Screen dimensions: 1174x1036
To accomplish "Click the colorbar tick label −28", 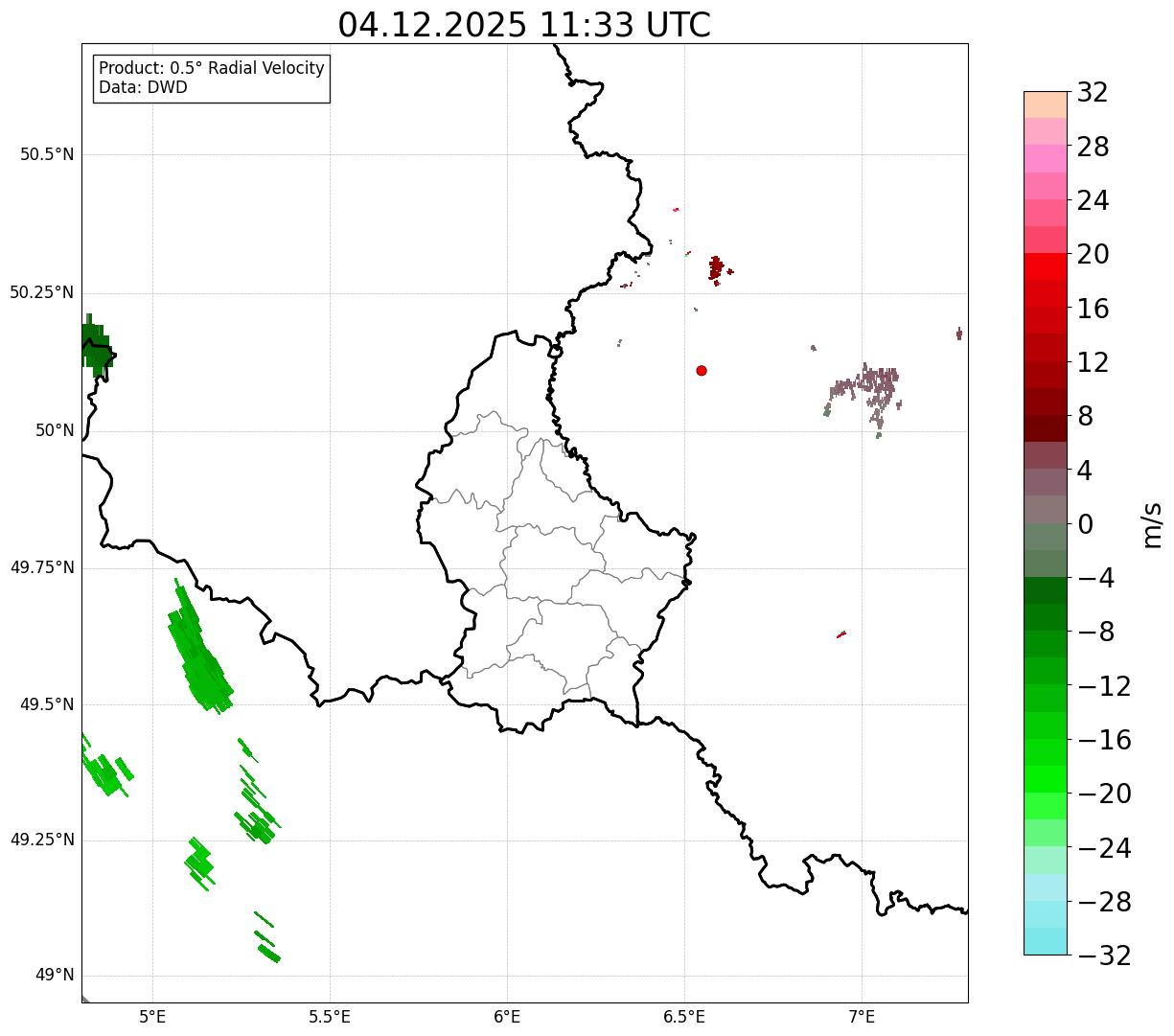I will pyautogui.click(x=1104, y=902).
